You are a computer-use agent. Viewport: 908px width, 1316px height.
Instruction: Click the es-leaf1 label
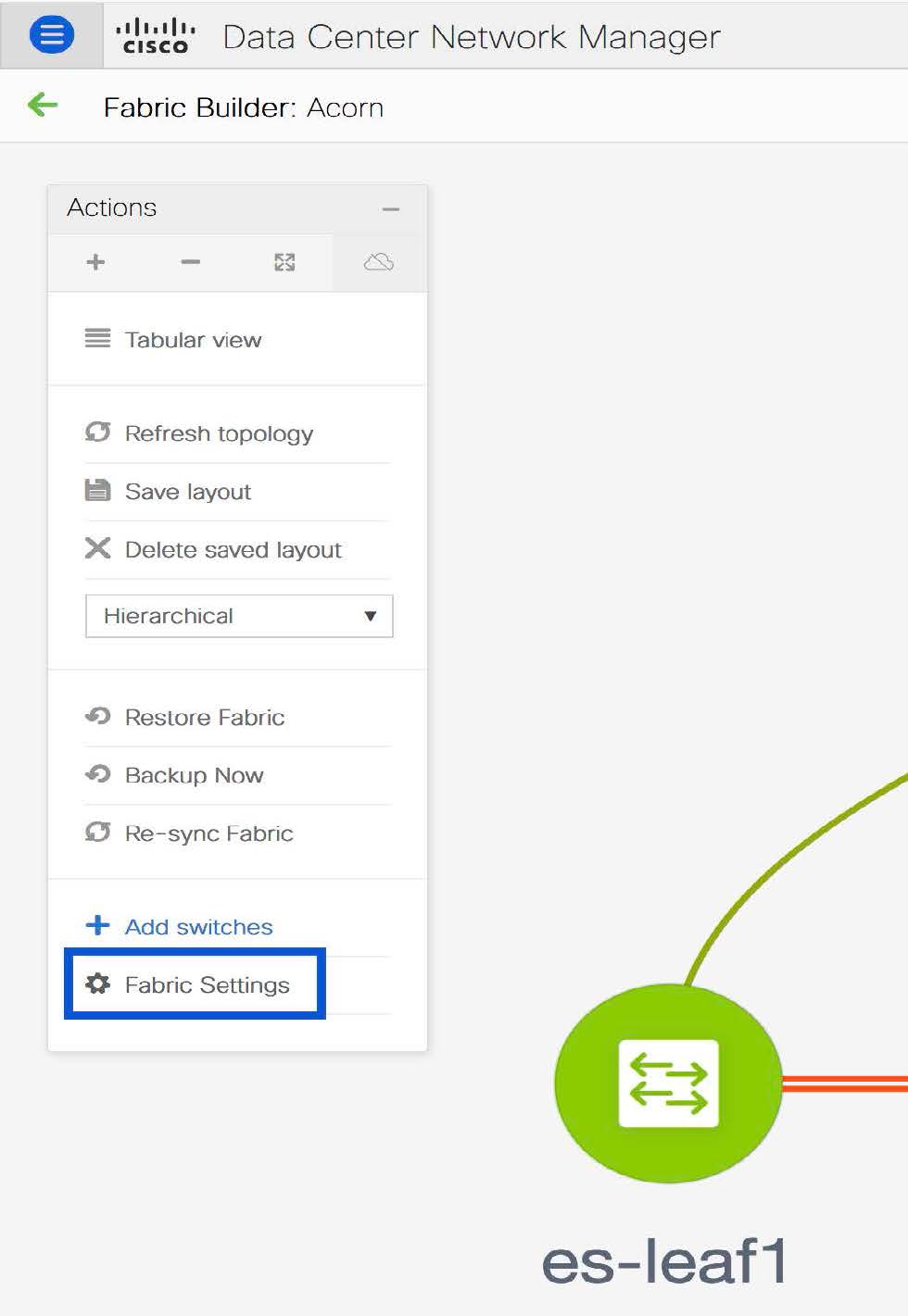pos(664,1261)
